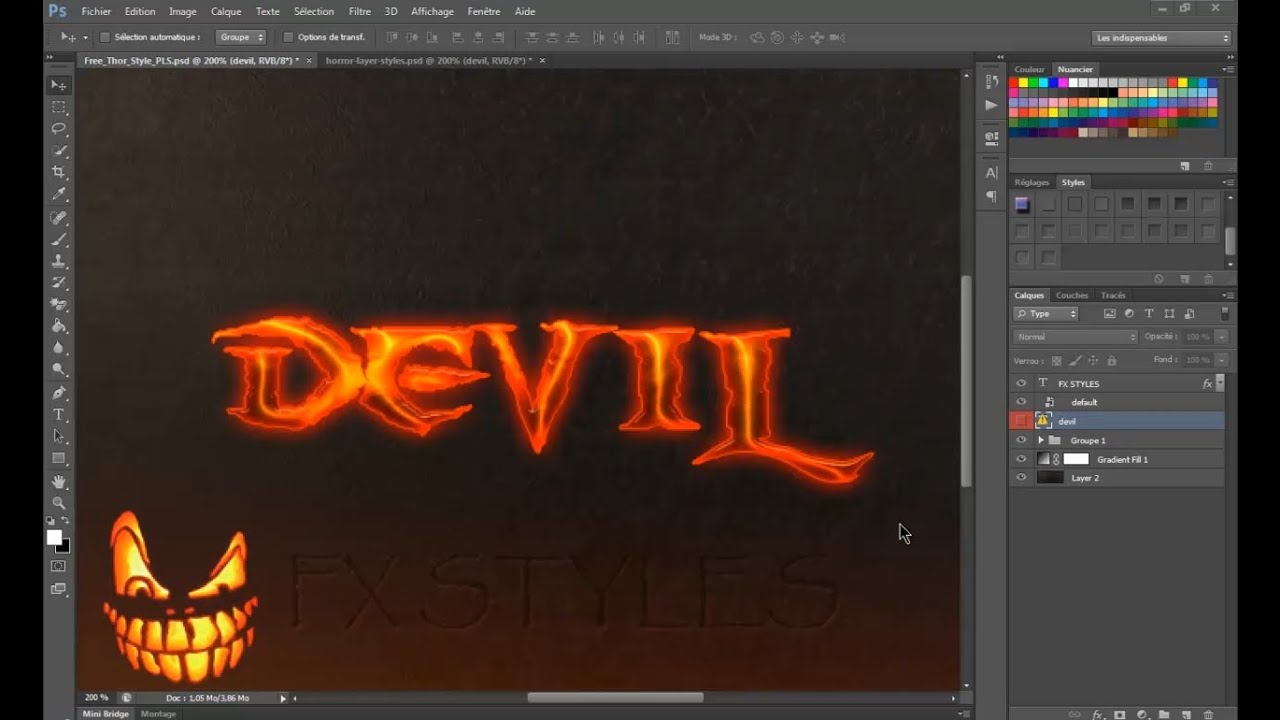Select the Brush tool
Image resolution: width=1280 pixels, height=720 pixels.
59,239
